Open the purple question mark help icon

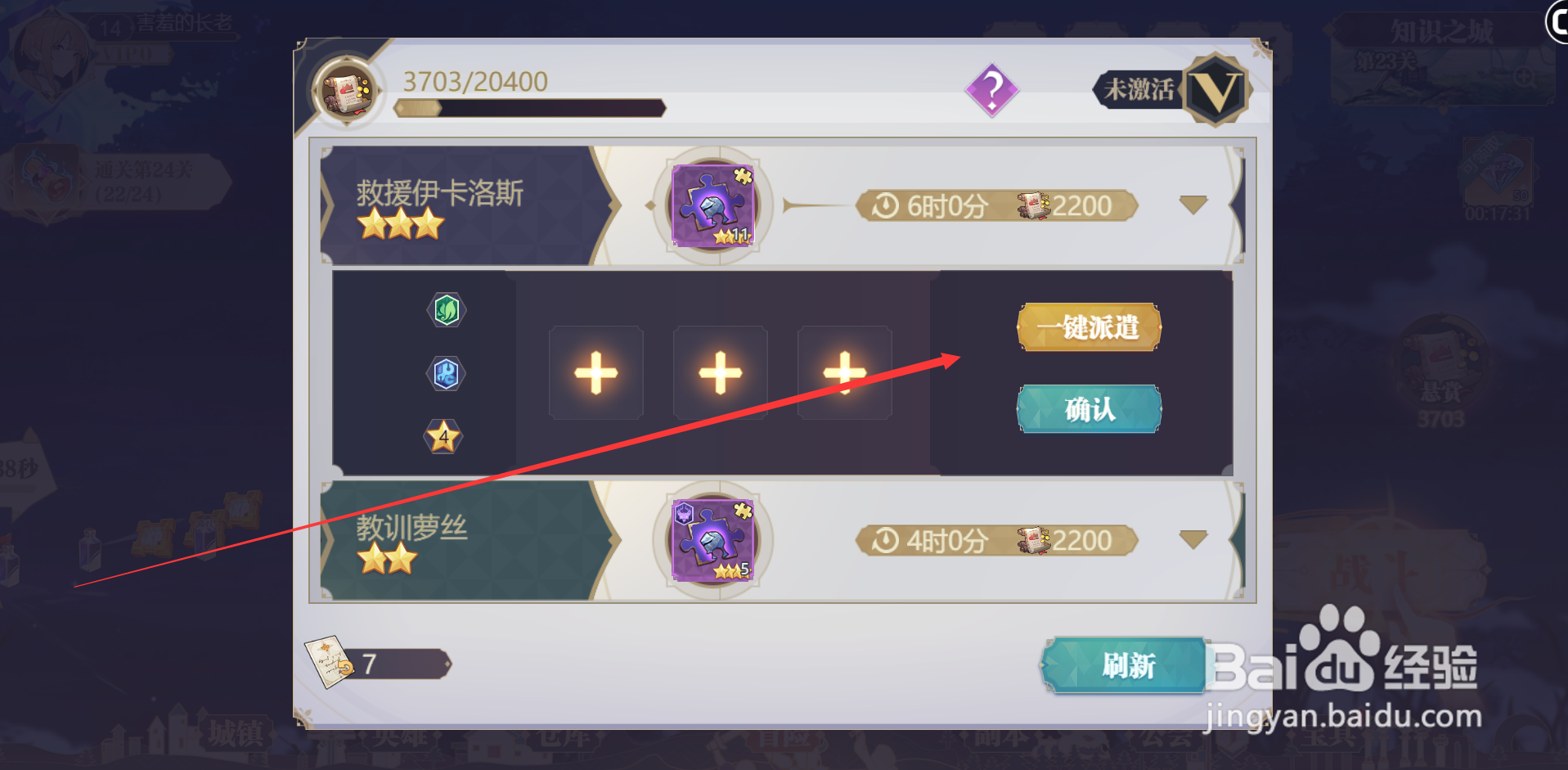[991, 90]
